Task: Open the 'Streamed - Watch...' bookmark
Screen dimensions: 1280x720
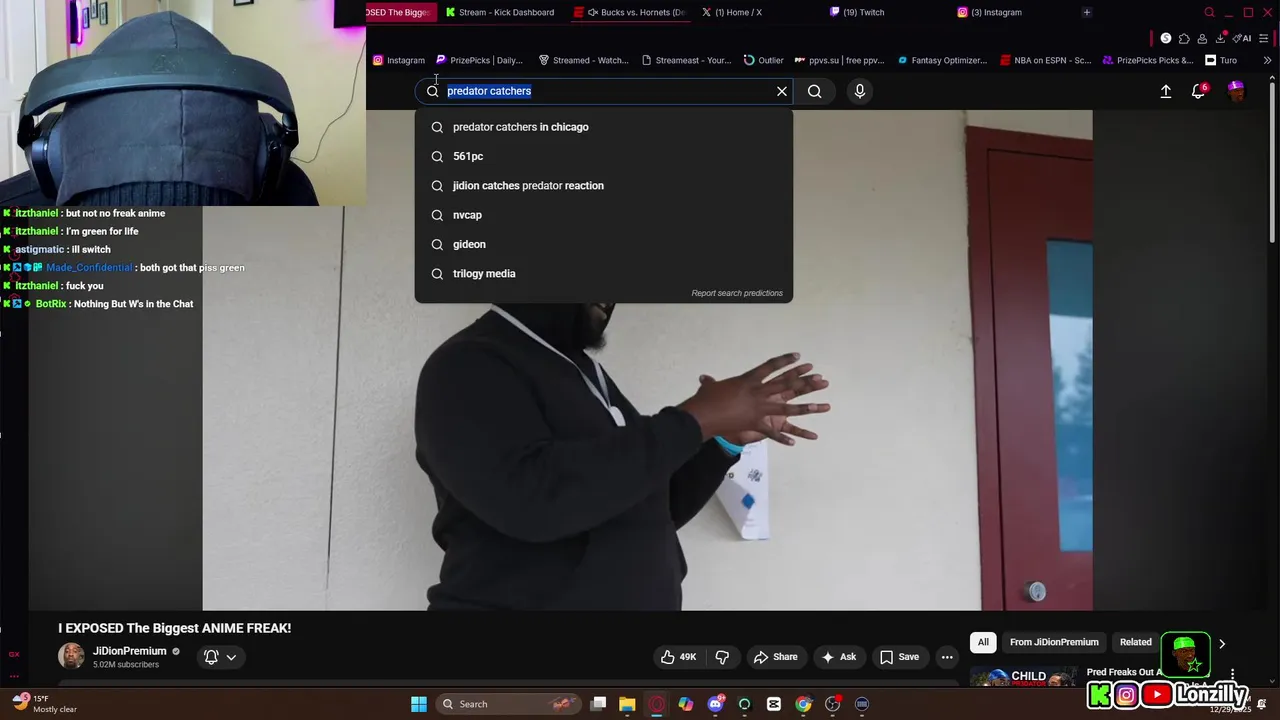Action: pos(584,60)
